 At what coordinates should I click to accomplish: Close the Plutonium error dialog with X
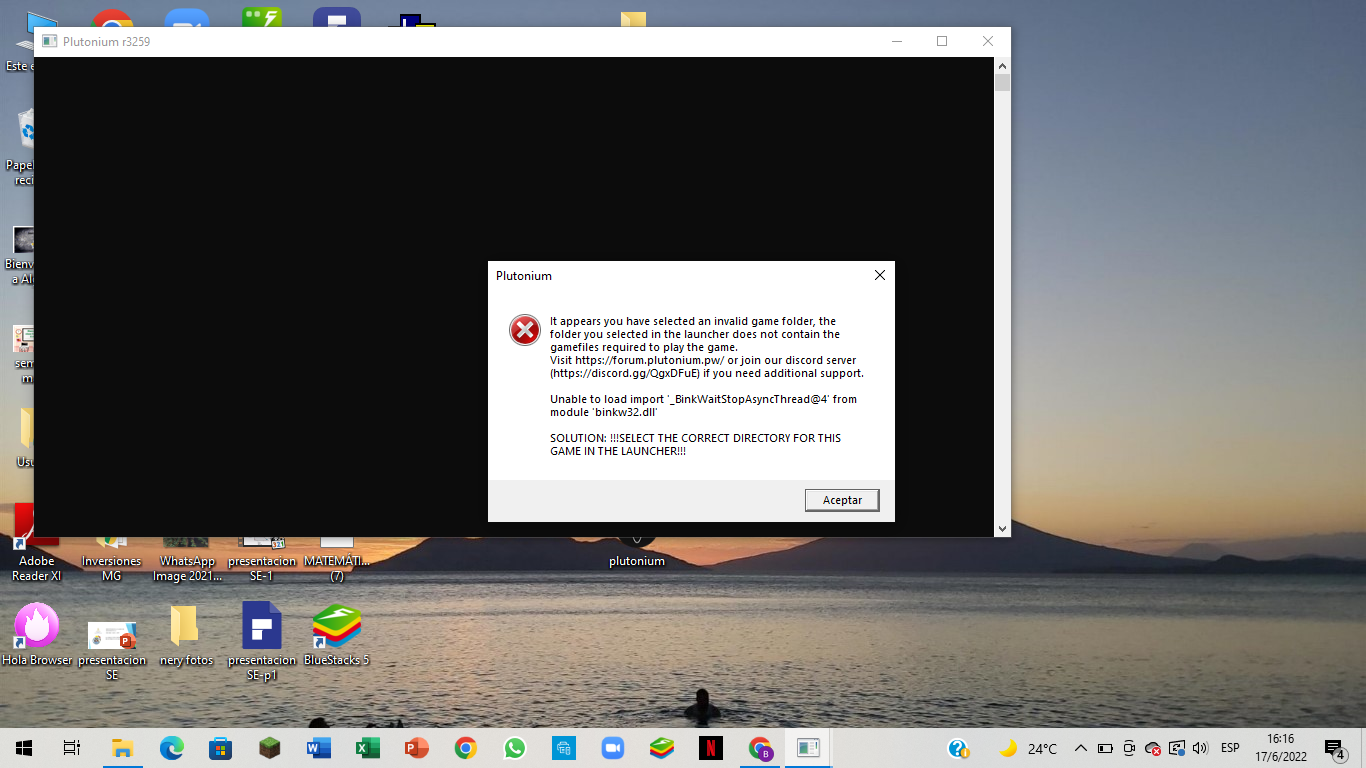(880, 275)
